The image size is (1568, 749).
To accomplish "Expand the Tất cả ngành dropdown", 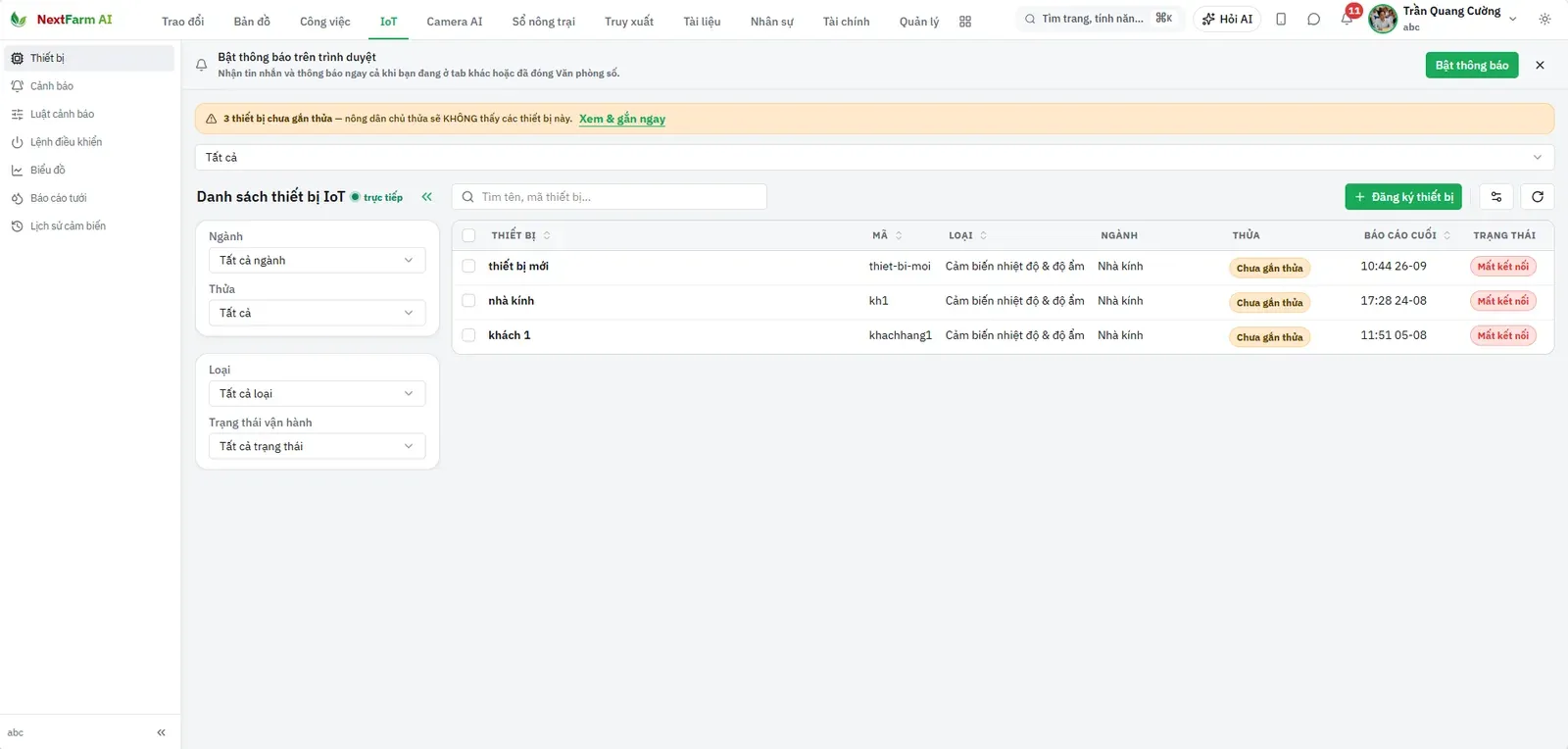I will click(318, 261).
